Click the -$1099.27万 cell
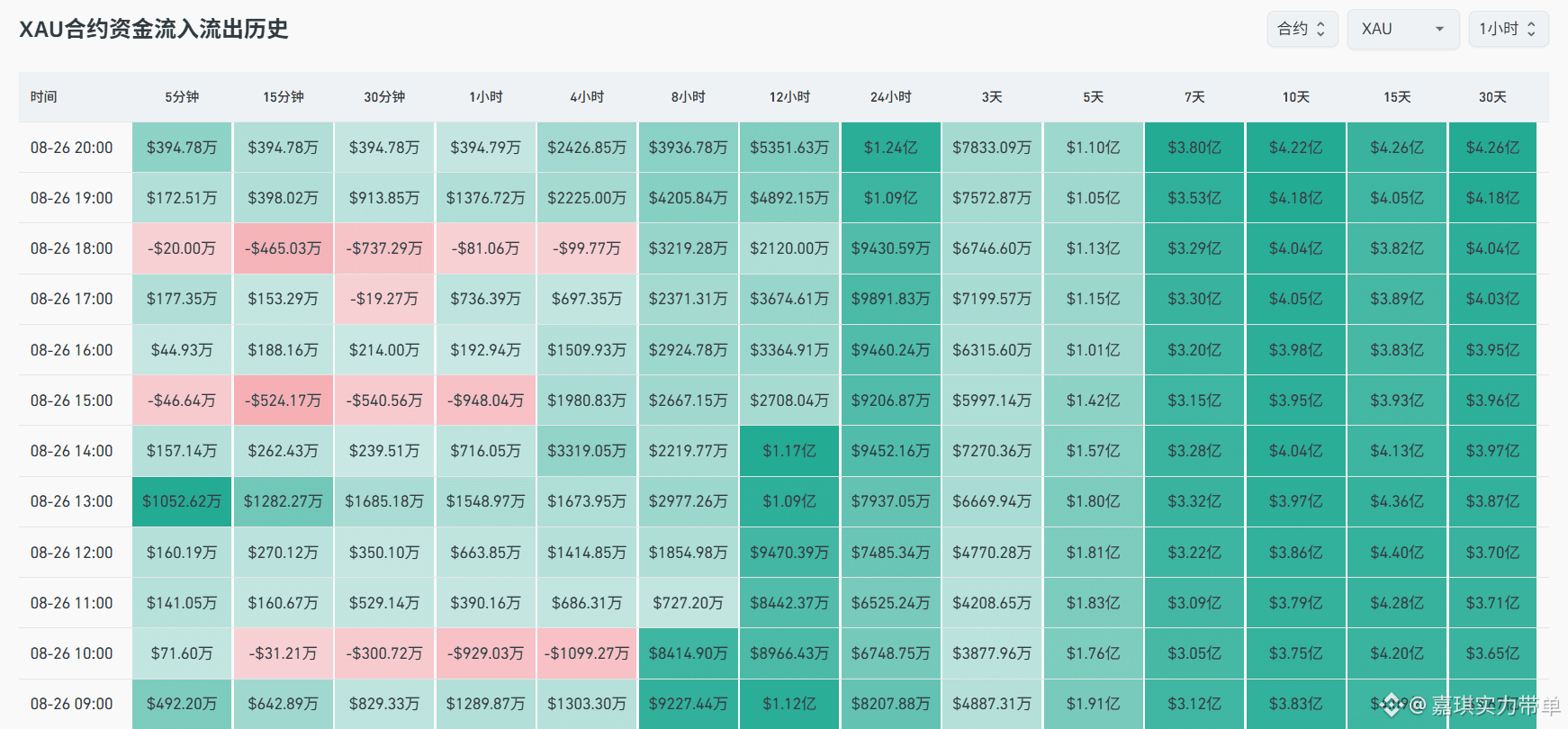1568x729 pixels. coord(587,653)
